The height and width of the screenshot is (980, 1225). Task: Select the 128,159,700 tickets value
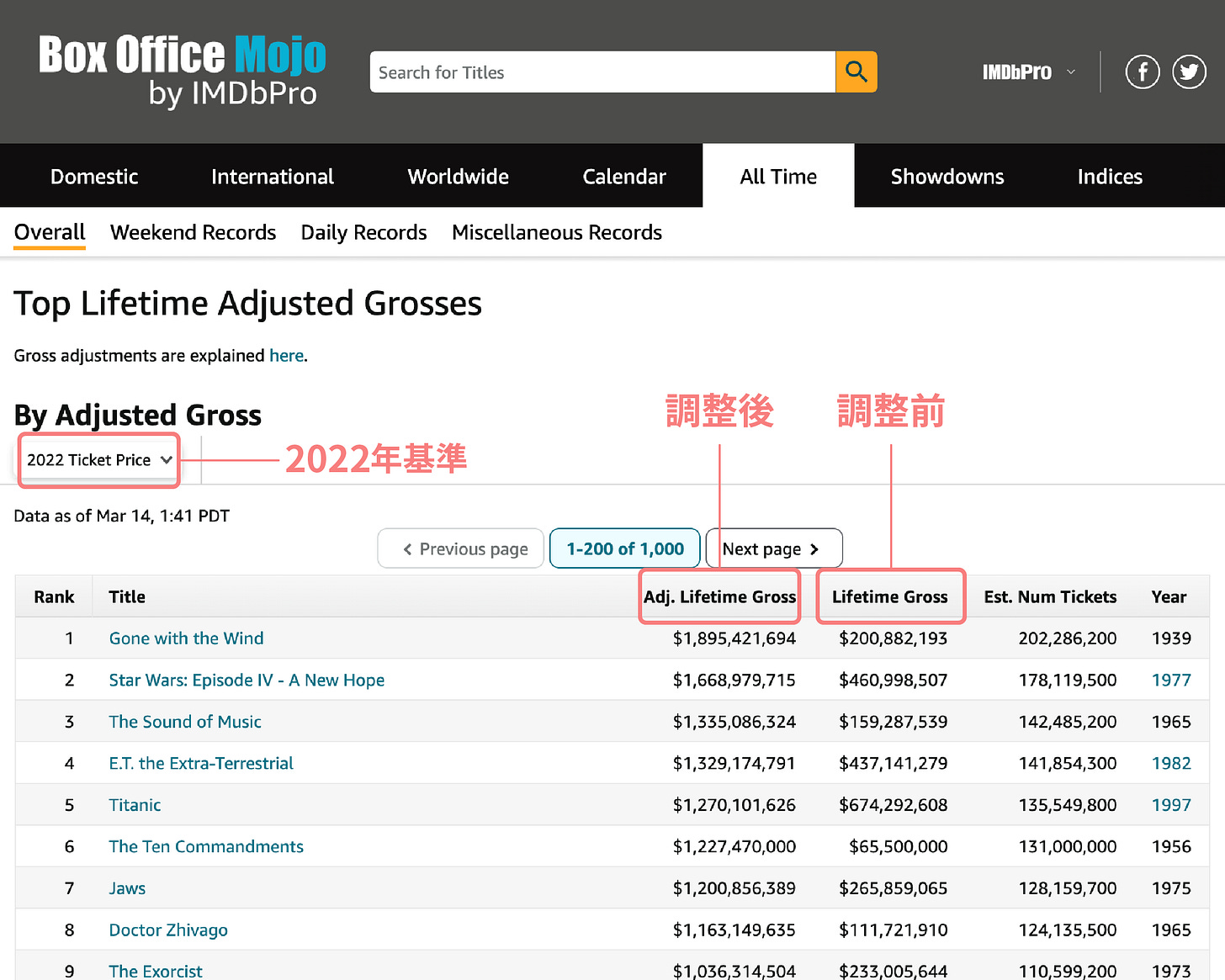pos(1068,888)
